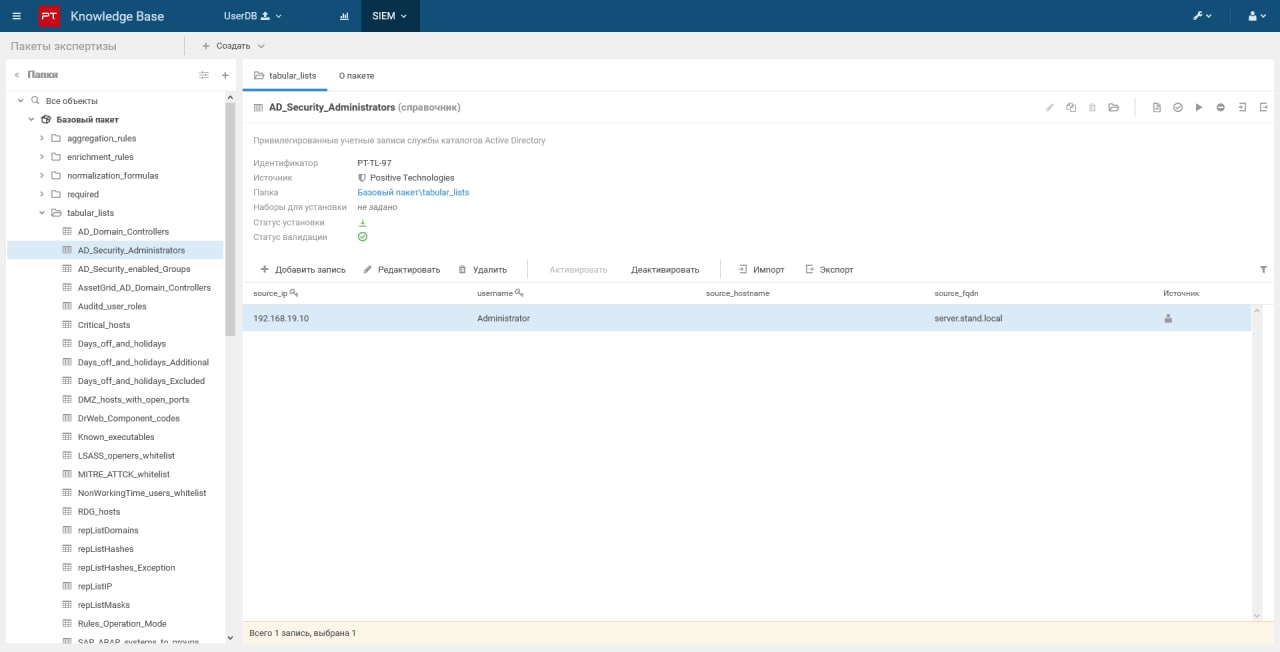Click the Деактивировать button
1280x652 pixels.
click(665, 270)
